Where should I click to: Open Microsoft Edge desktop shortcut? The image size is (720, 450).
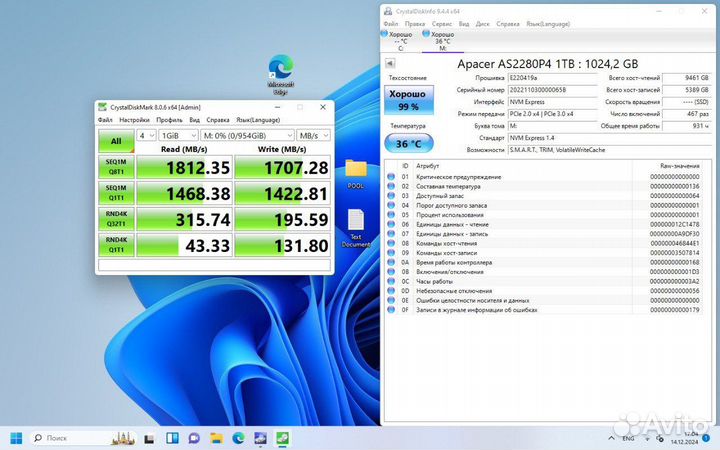point(281,74)
